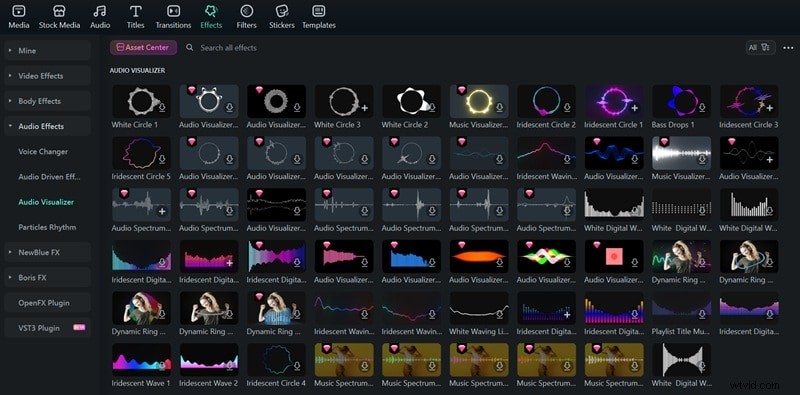This screenshot has height=395, width=800.
Task: Expand the Boris FX category
Action: point(47,278)
